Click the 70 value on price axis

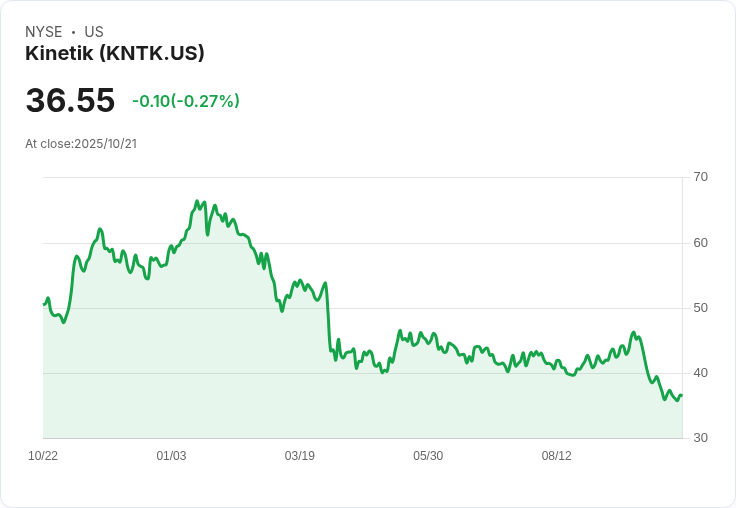click(700, 177)
